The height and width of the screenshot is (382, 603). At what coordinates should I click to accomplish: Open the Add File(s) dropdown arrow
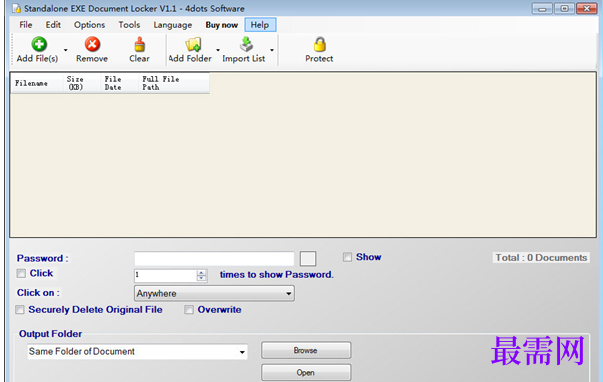[65, 50]
